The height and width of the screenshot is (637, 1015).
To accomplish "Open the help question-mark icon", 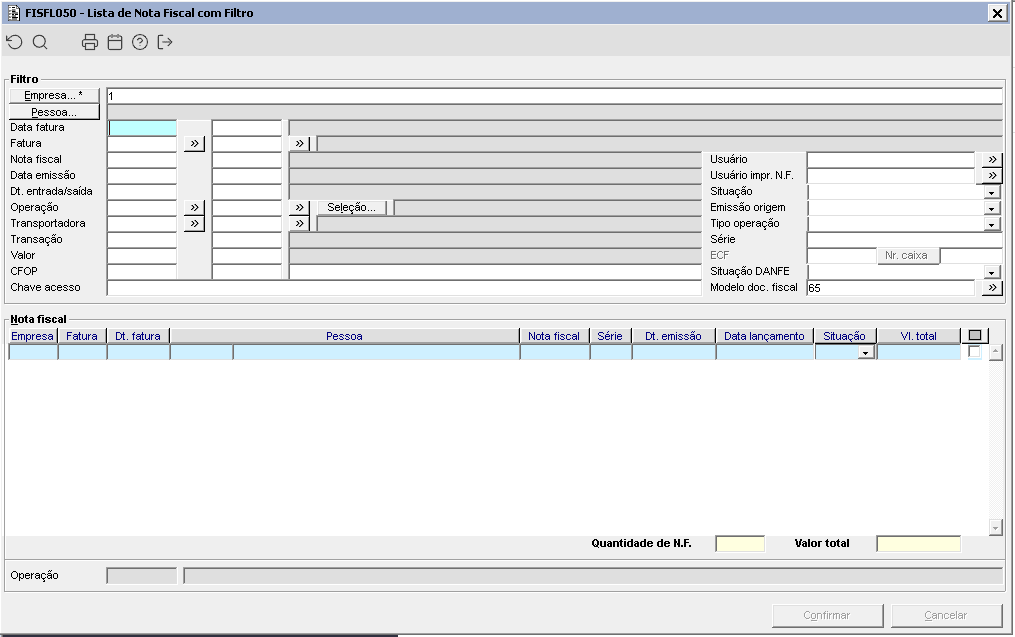I will [140, 42].
